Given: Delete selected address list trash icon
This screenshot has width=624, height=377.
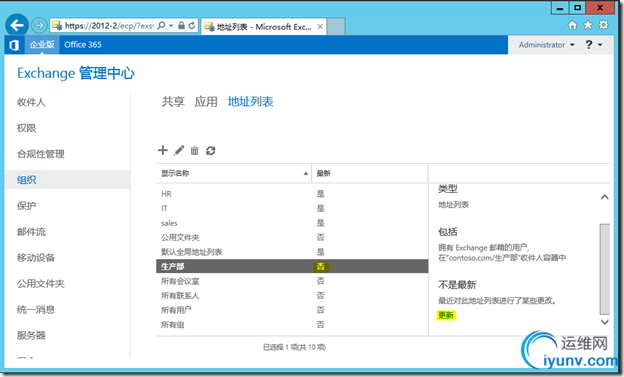Looking at the screenshot, I should pos(195,150).
